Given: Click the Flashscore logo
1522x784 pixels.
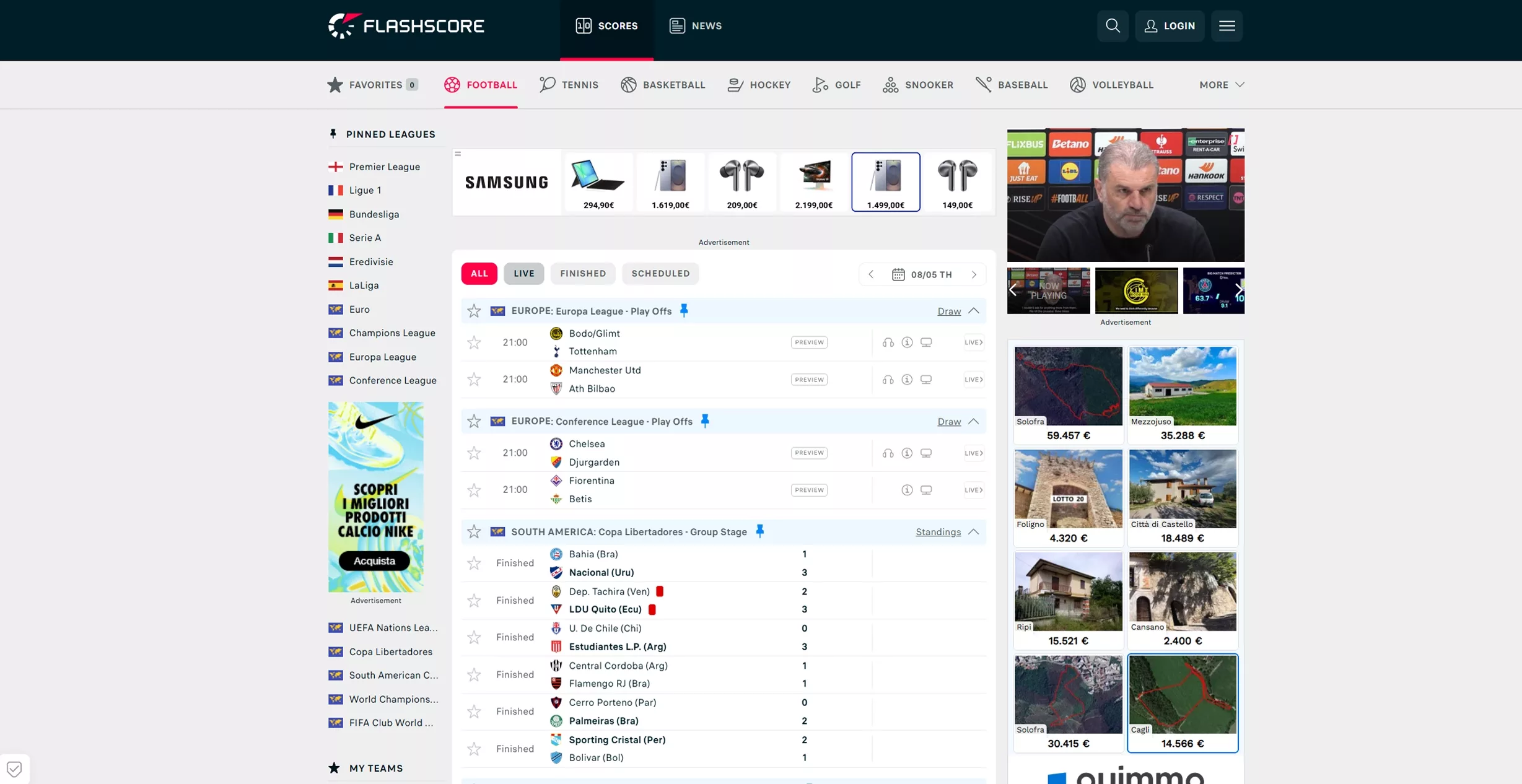Looking at the screenshot, I should [406, 26].
